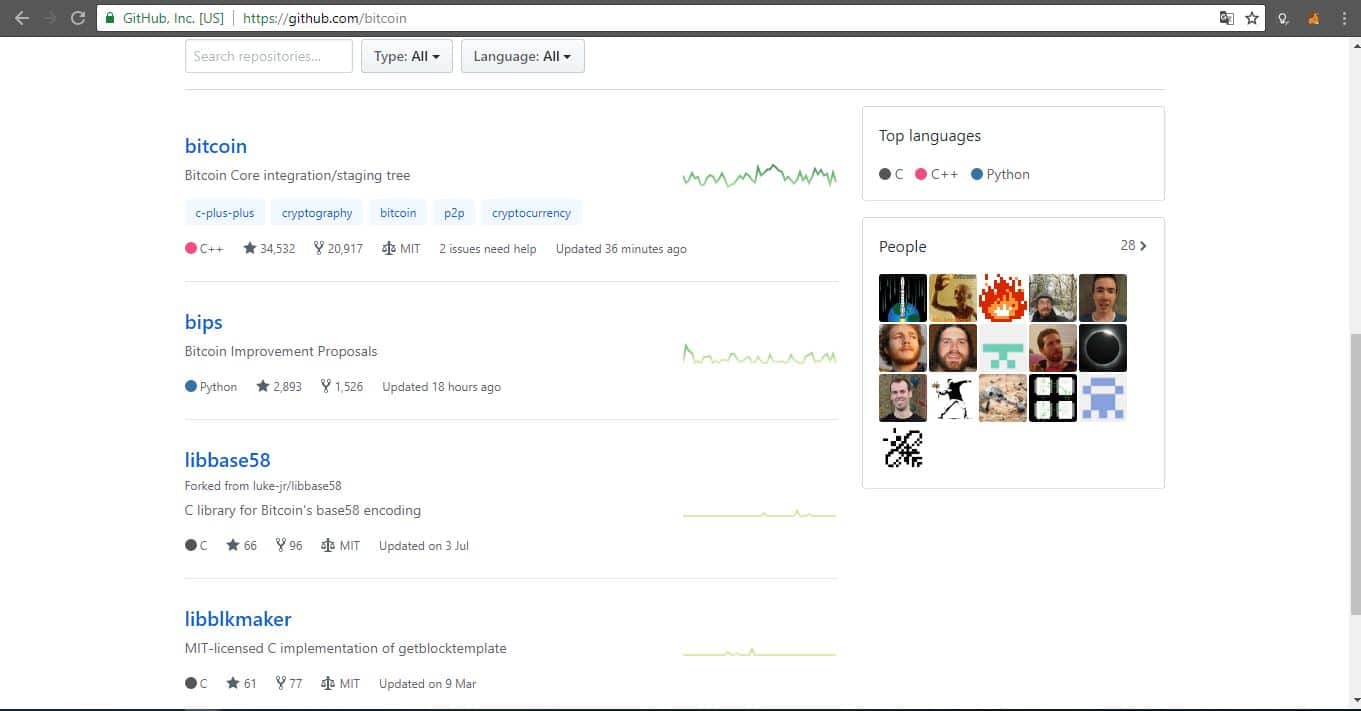Click the fork count 96 on libbase58
This screenshot has height=711, width=1361.
tap(289, 546)
